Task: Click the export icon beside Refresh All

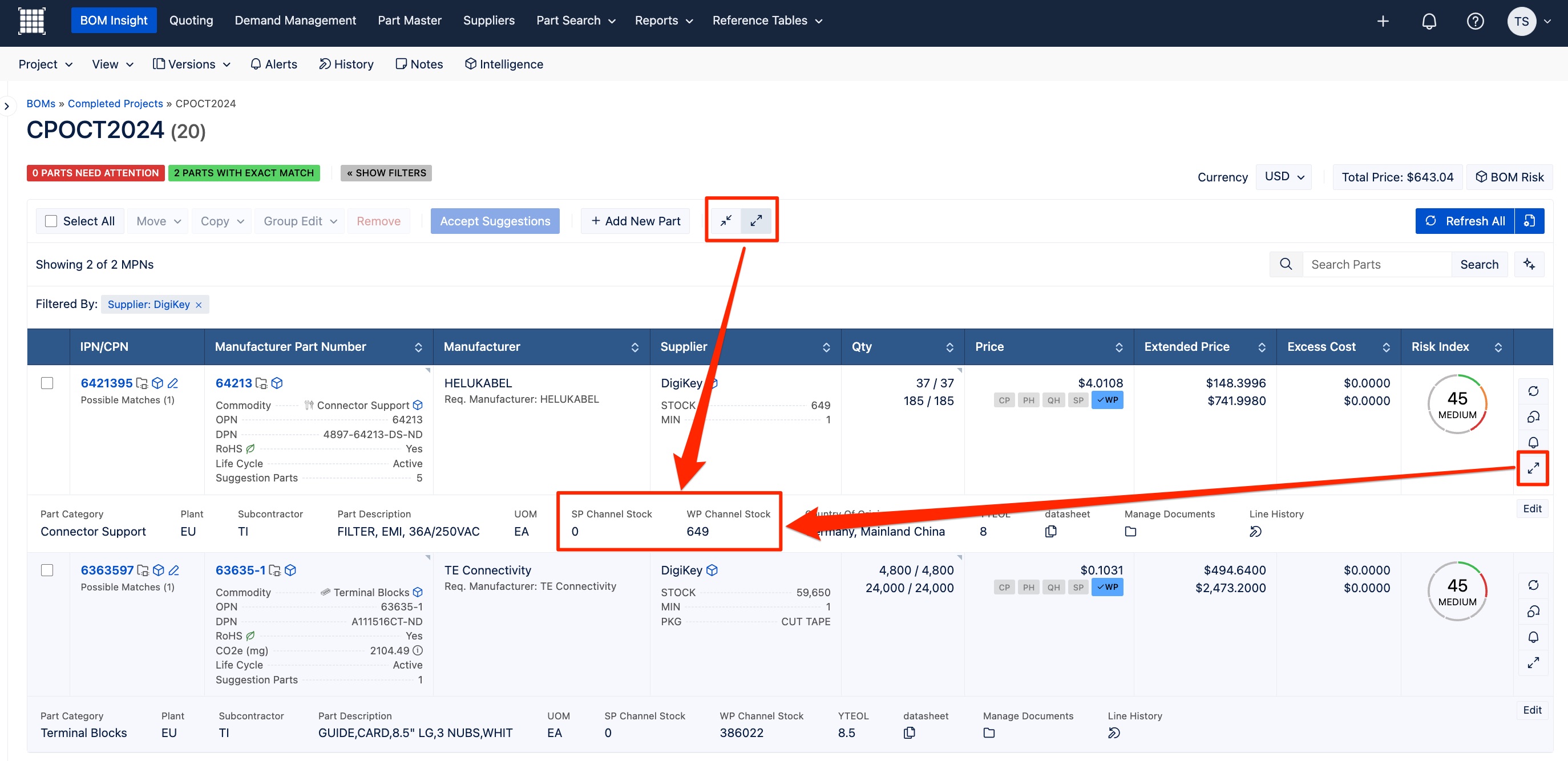Action: [1529, 221]
